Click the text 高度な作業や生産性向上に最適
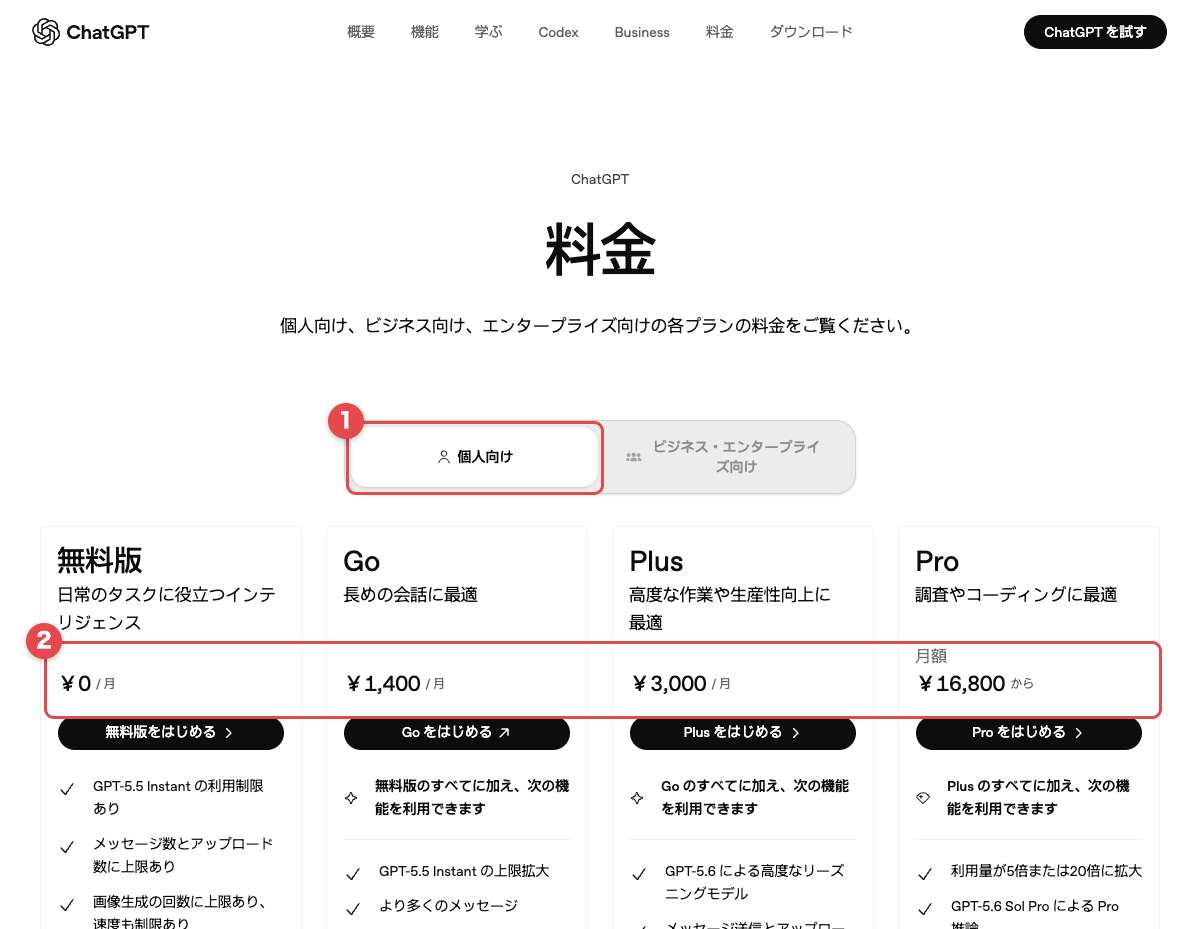The image size is (1200, 929). [x=730, y=609]
